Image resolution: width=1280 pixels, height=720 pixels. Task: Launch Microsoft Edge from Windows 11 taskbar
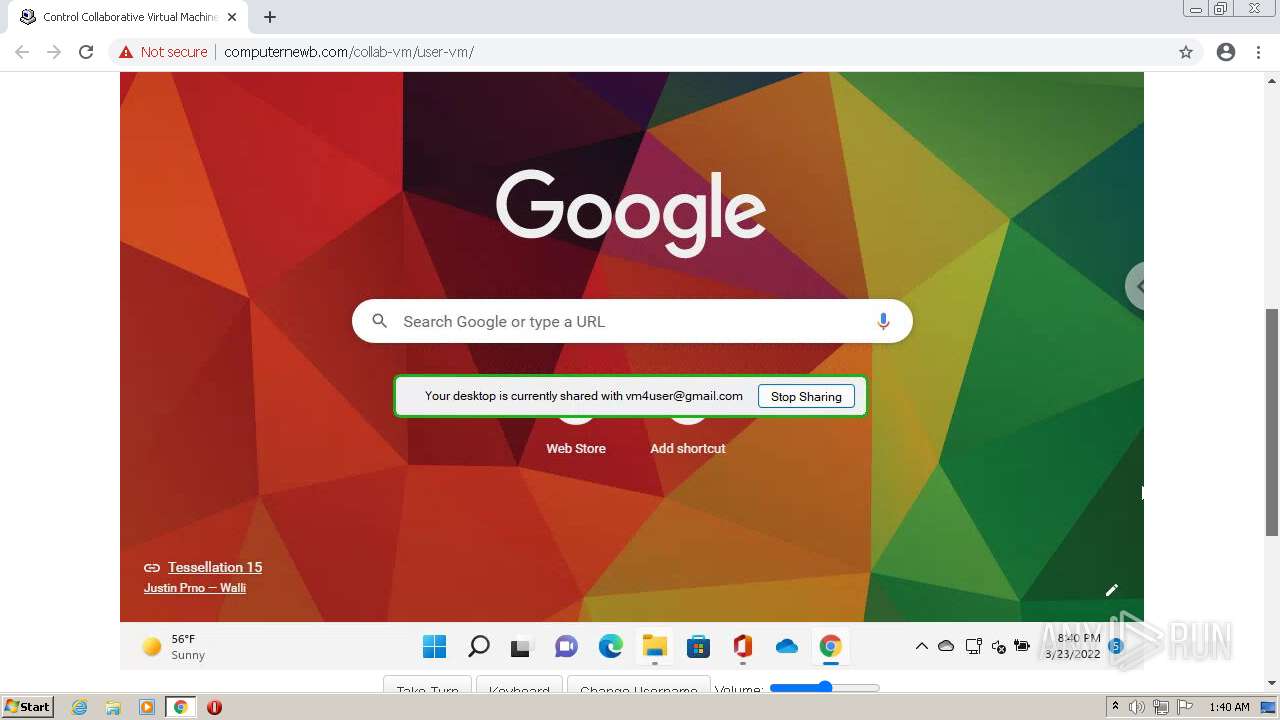610,647
